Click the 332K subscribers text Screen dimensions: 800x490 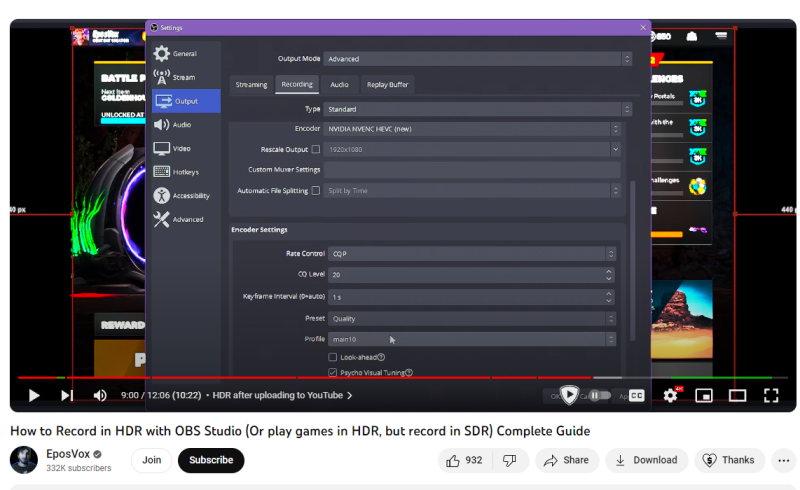(79, 468)
